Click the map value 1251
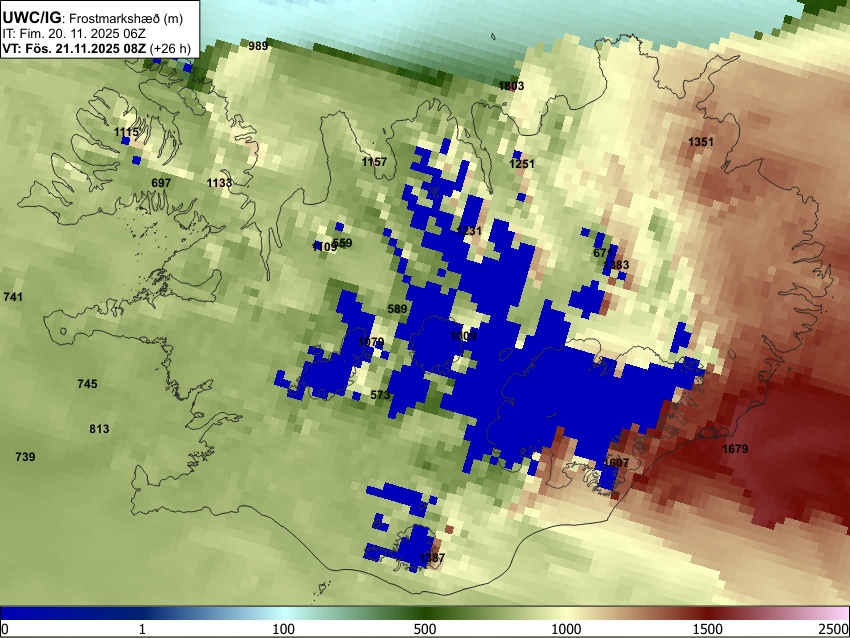 [522, 164]
